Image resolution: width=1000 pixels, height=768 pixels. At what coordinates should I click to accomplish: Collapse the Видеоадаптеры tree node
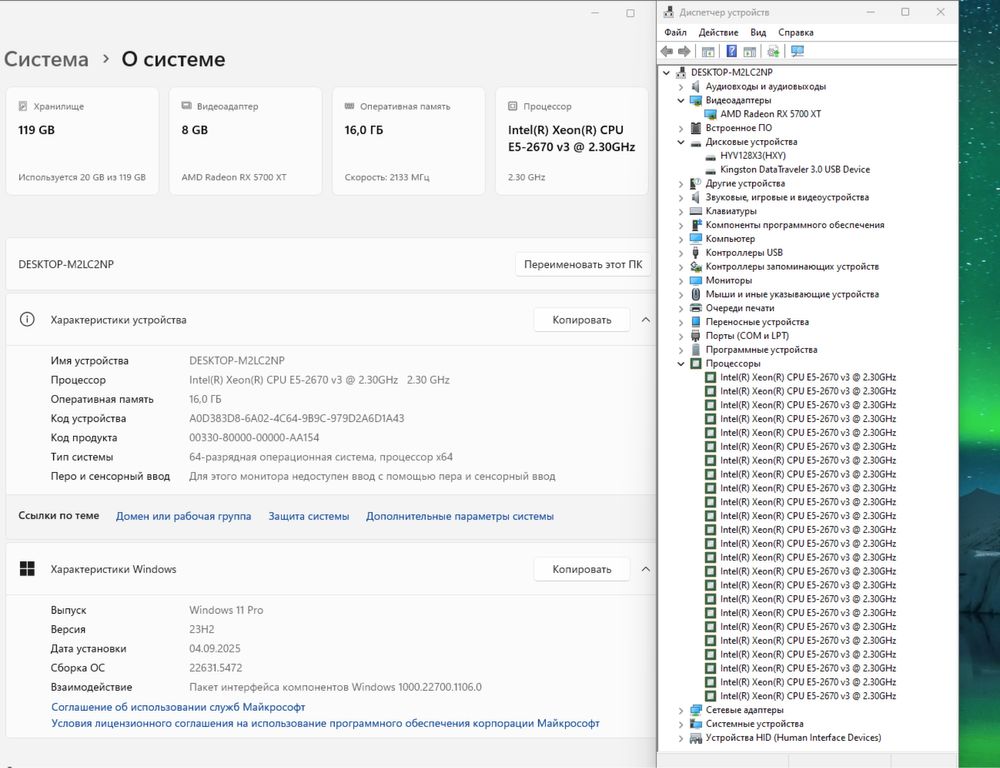(x=681, y=101)
